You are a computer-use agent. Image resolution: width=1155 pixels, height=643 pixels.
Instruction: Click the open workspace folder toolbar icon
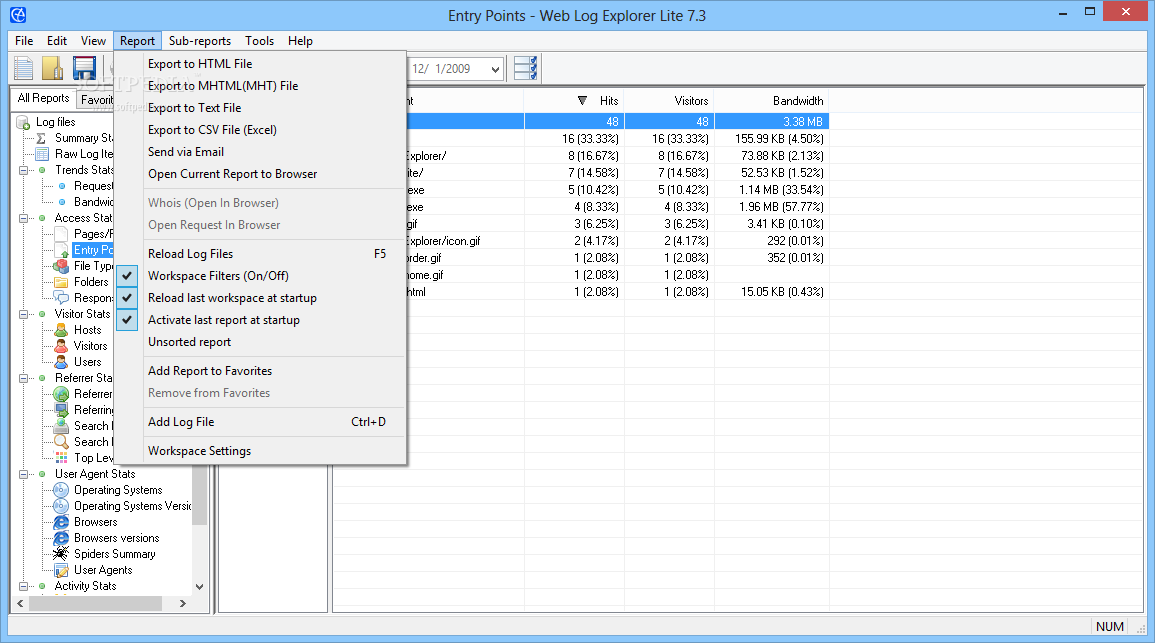pyautogui.click(x=53, y=68)
